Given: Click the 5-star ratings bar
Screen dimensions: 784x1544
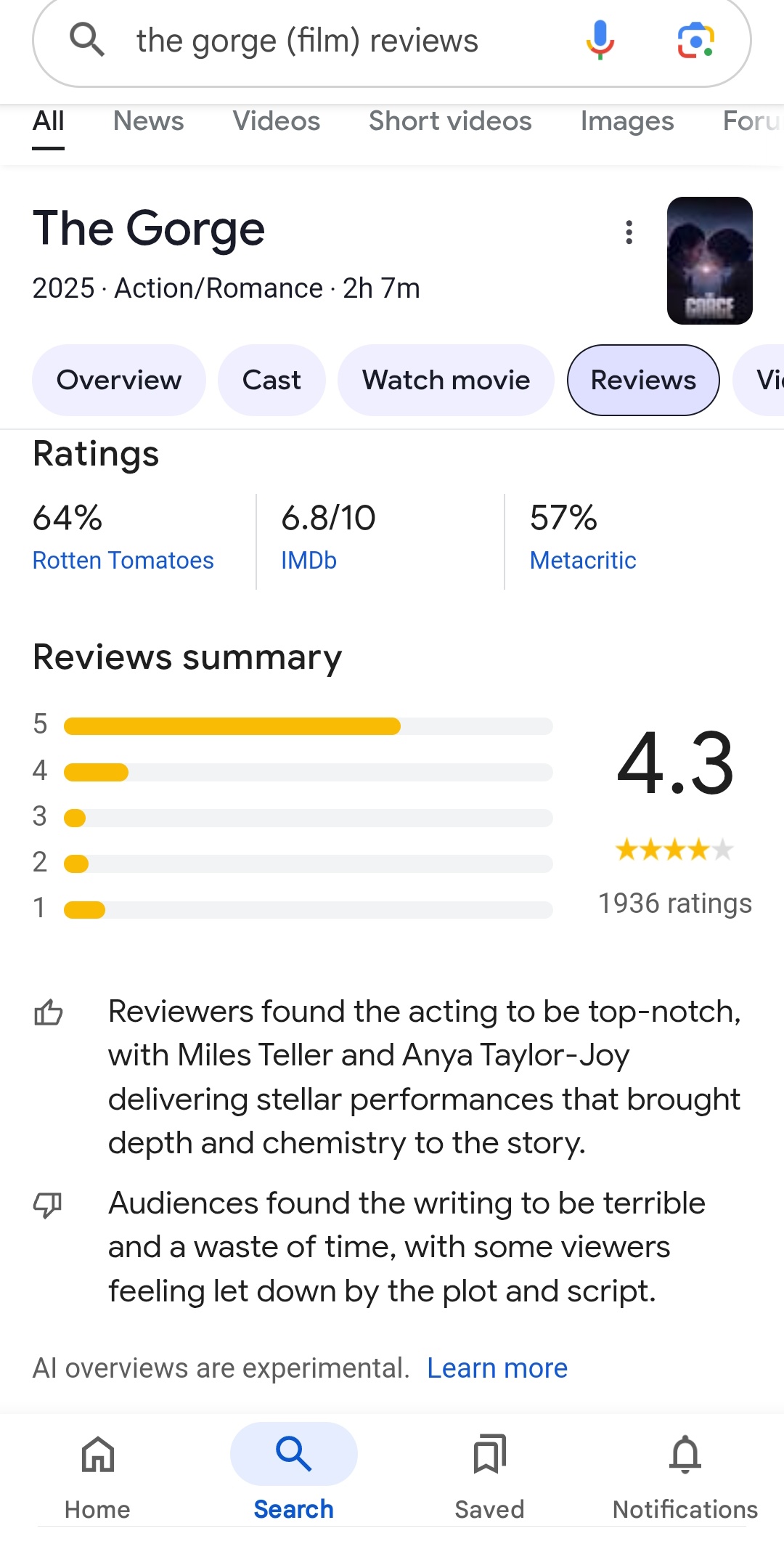Looking at the screenshot, I should 308,726.
